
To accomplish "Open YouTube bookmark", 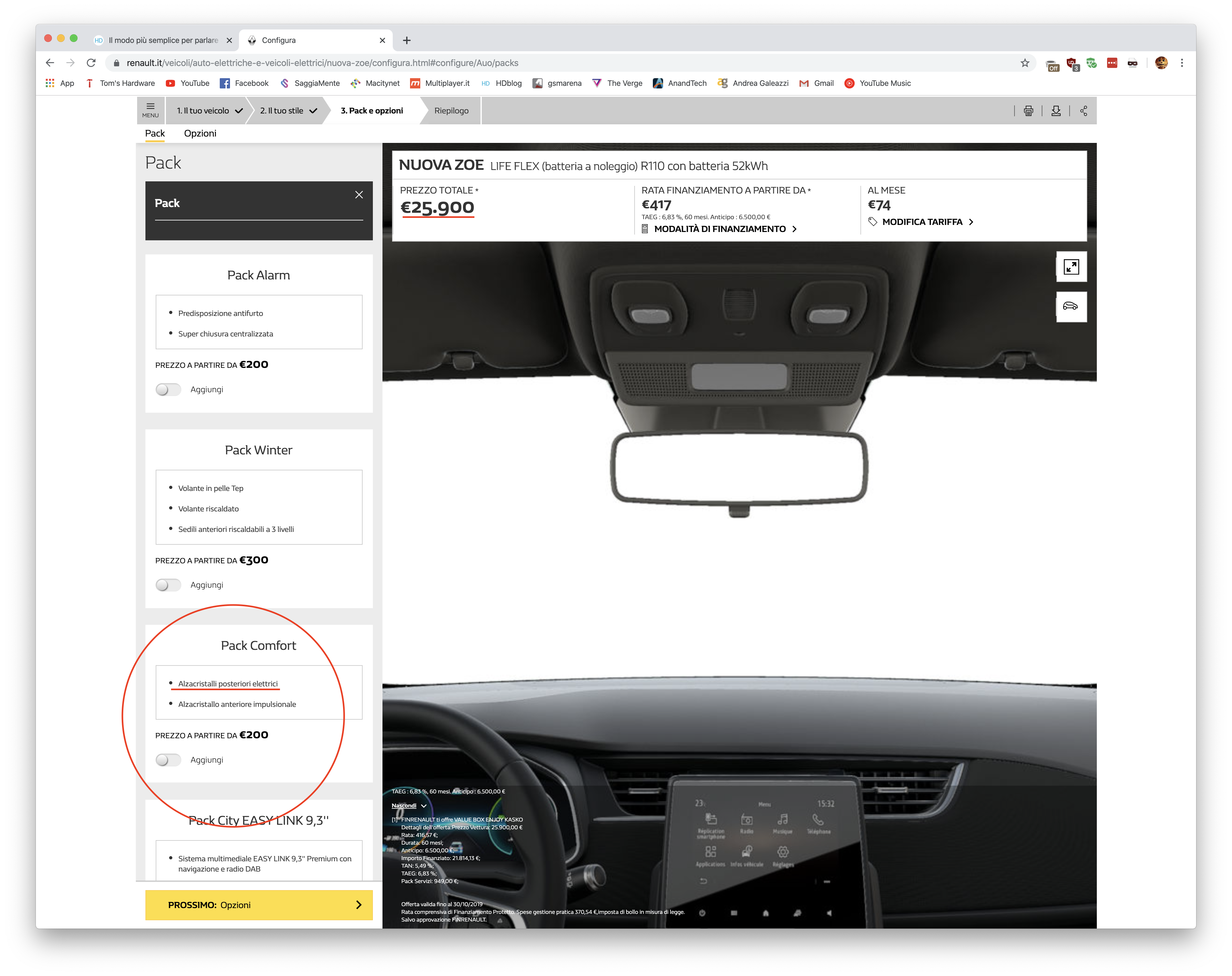I will (187, 83).
